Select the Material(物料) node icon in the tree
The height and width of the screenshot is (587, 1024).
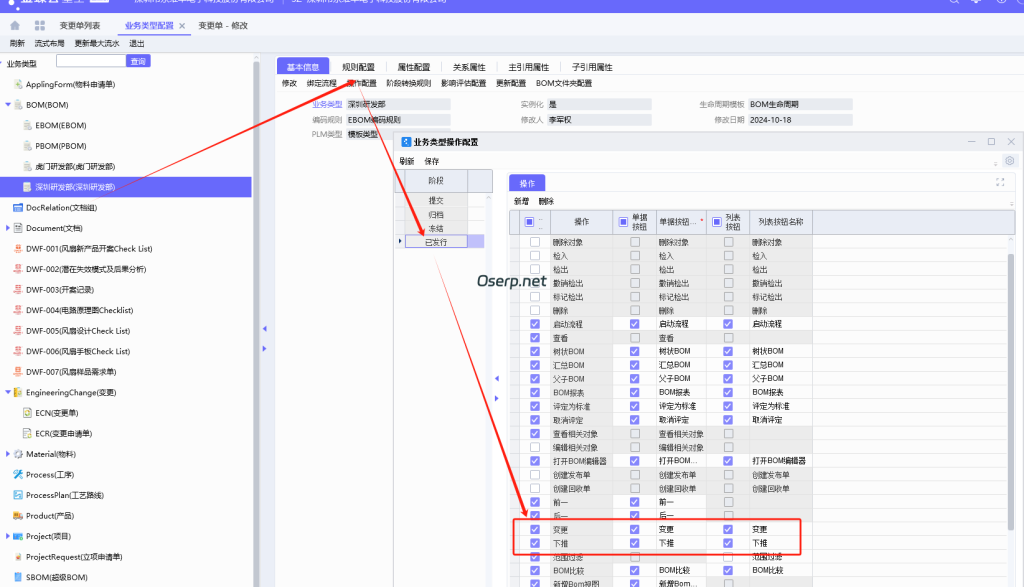(x=17, y=453)
